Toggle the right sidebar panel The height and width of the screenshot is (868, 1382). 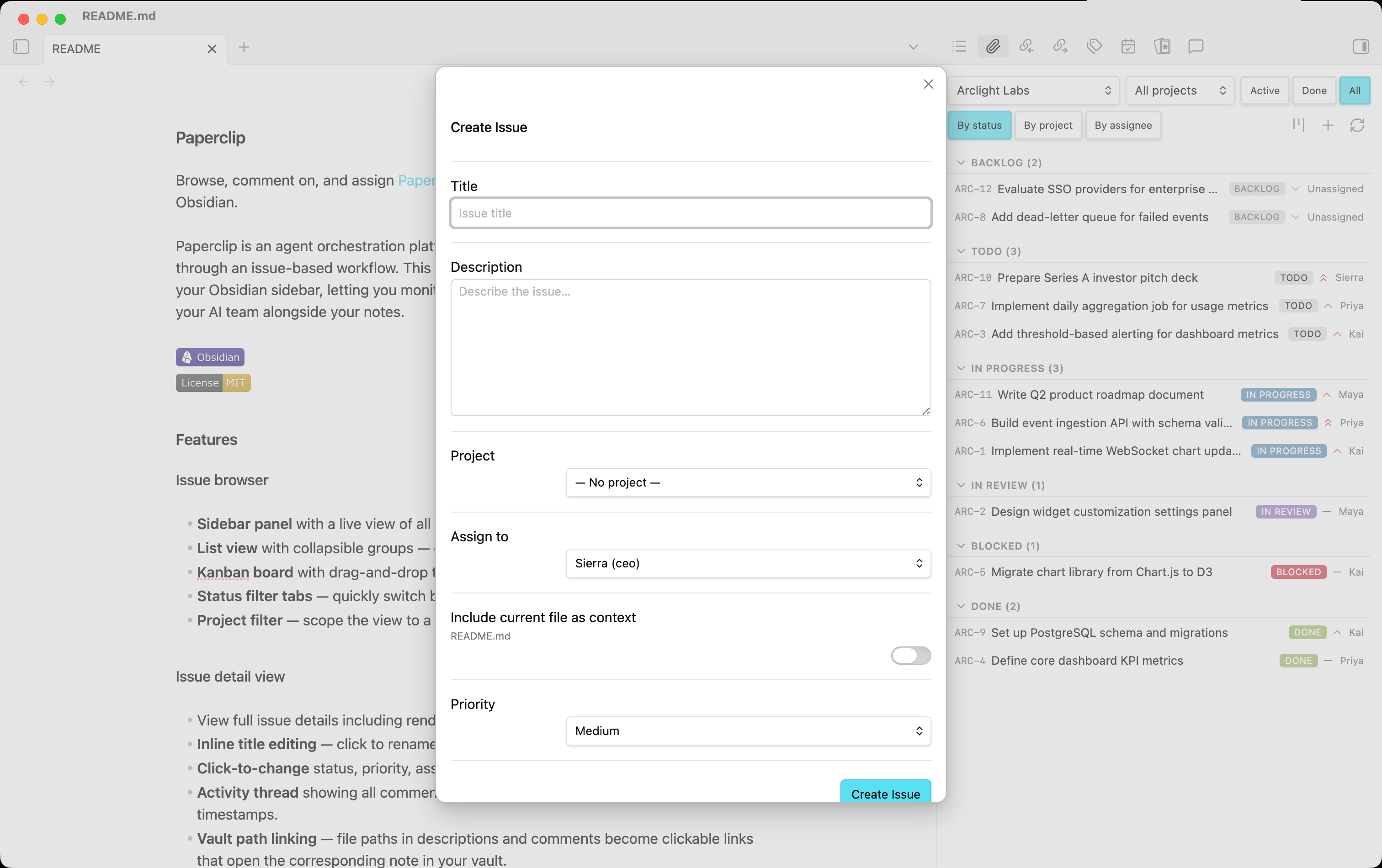(x=1360, y=47)
